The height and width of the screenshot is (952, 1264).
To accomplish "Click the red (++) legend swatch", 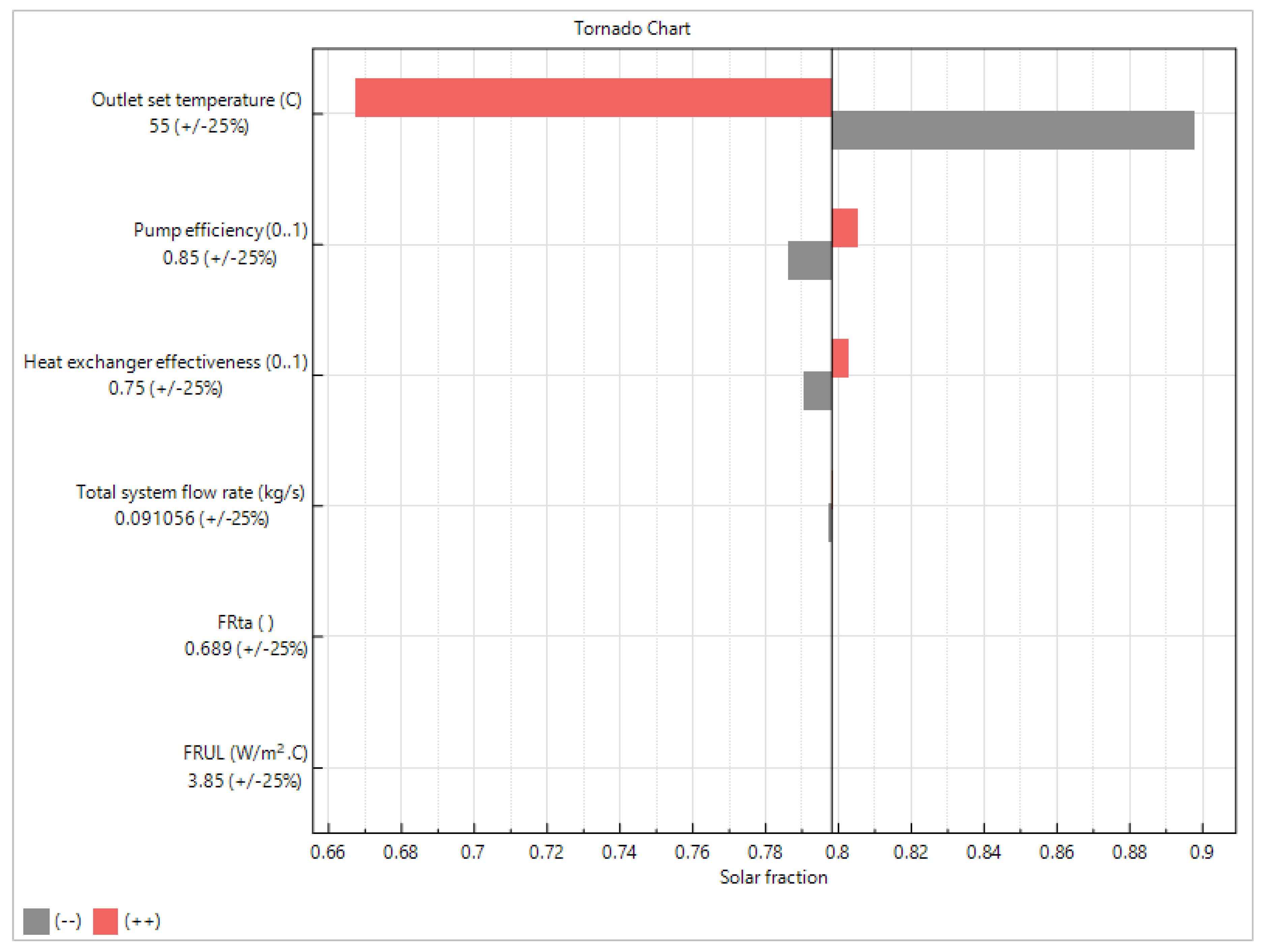I will (105, 921).
